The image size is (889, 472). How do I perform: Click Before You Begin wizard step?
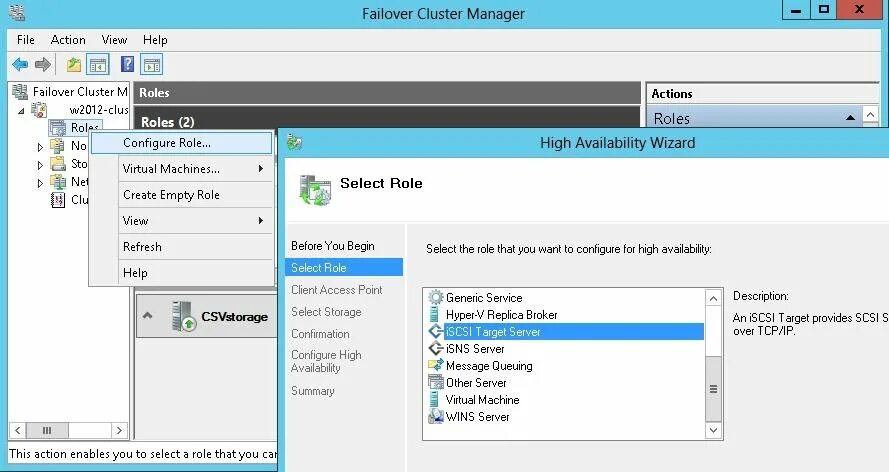pos(333,246)
